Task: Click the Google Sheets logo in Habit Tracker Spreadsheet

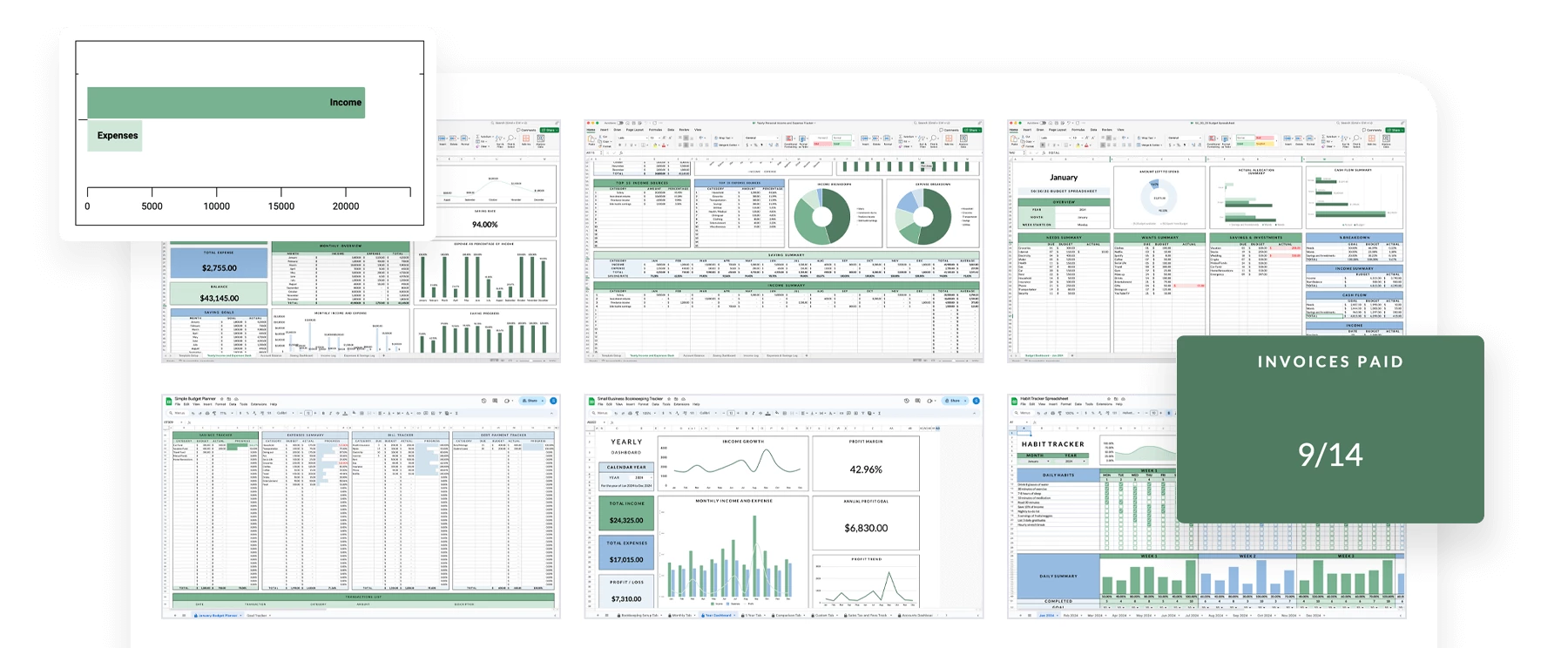Action: point(1015,401)
